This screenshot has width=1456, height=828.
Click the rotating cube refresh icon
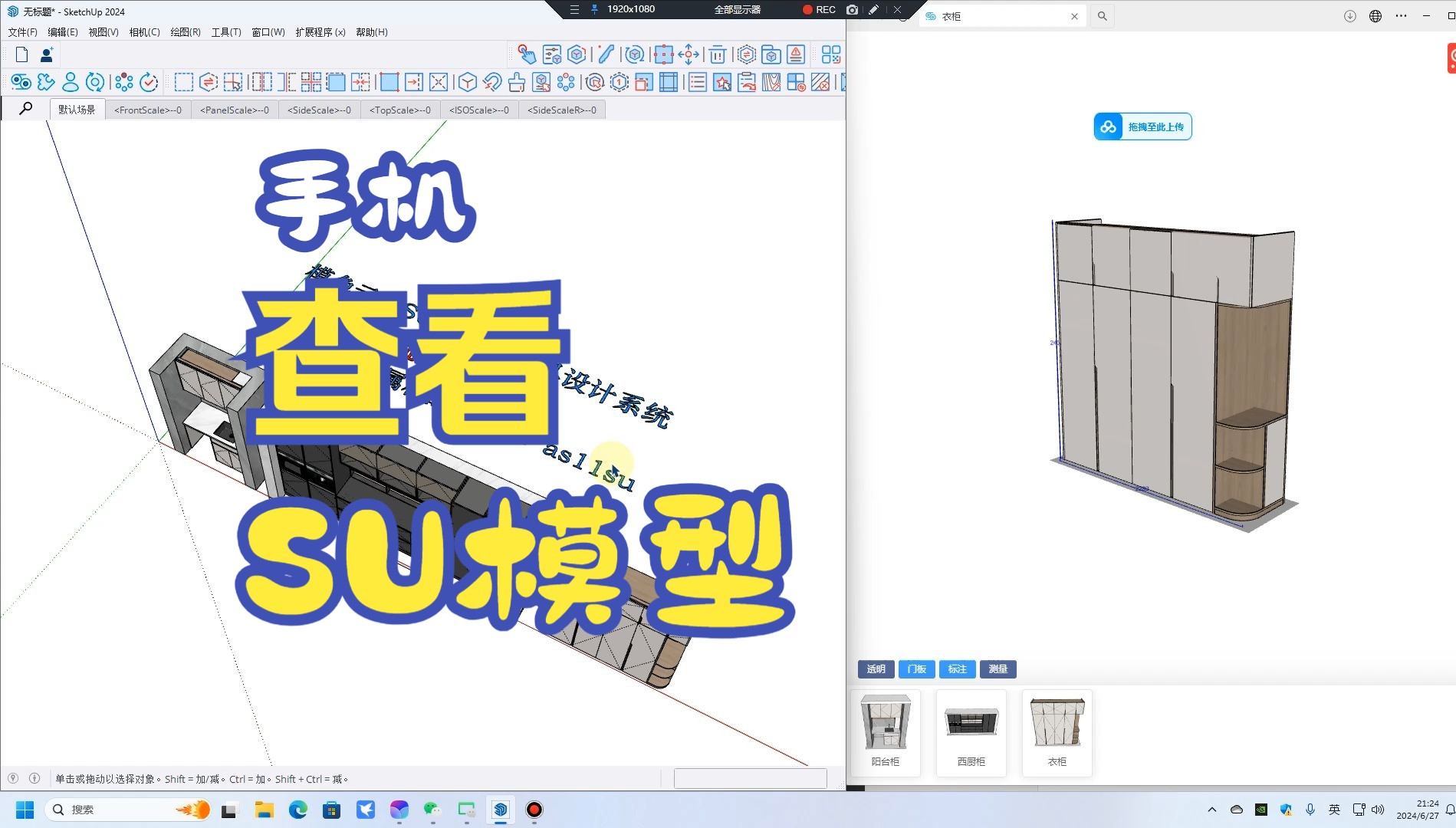coord(633,54)
